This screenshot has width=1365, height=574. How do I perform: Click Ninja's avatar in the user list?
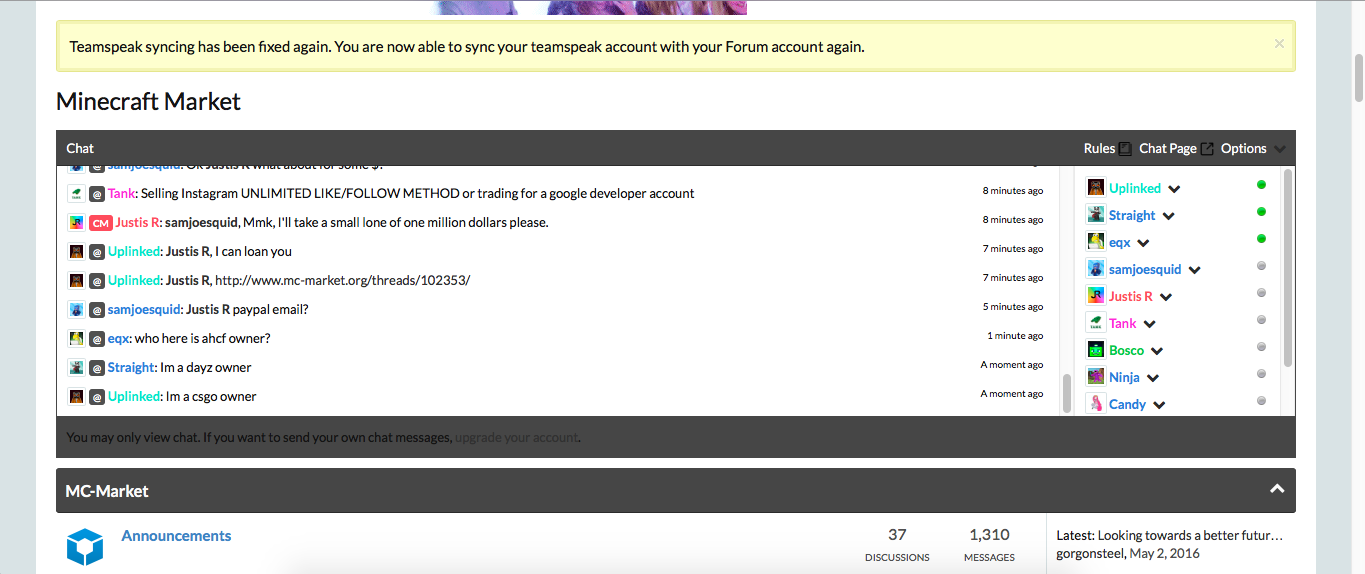[x=1095, y=377]
